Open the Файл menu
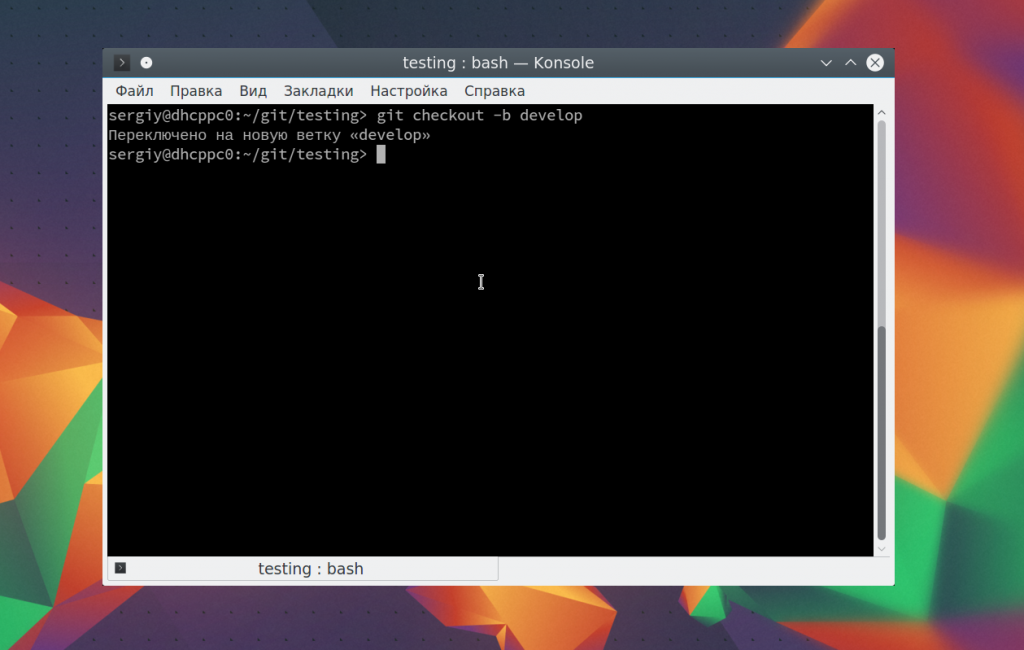The width and height of the screenshot is (1024, 650). coord(134,91)
